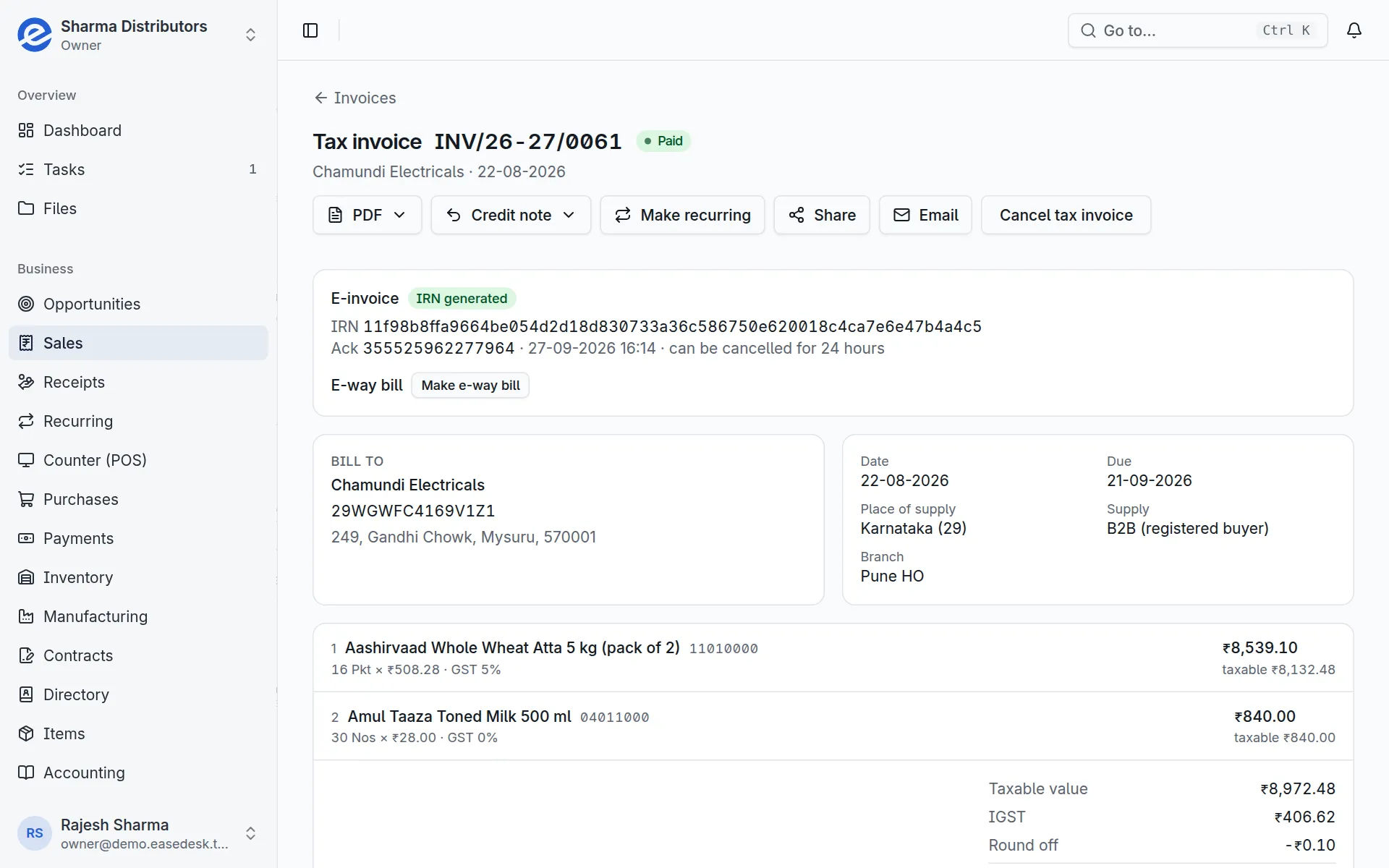The image size is (1389, 868).
Task: Open Tasks in the sidebar
Action: point(138,169)
